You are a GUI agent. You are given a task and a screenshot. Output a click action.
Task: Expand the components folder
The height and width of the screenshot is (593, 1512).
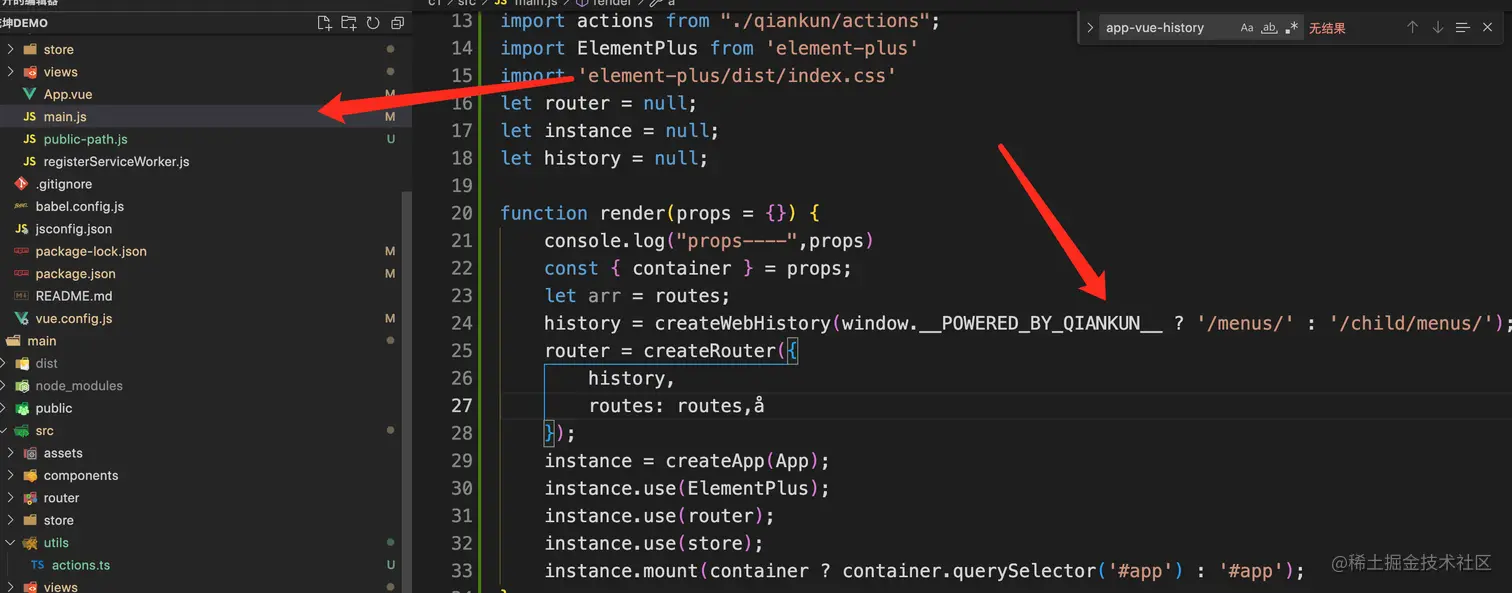[x=11, y=475]
